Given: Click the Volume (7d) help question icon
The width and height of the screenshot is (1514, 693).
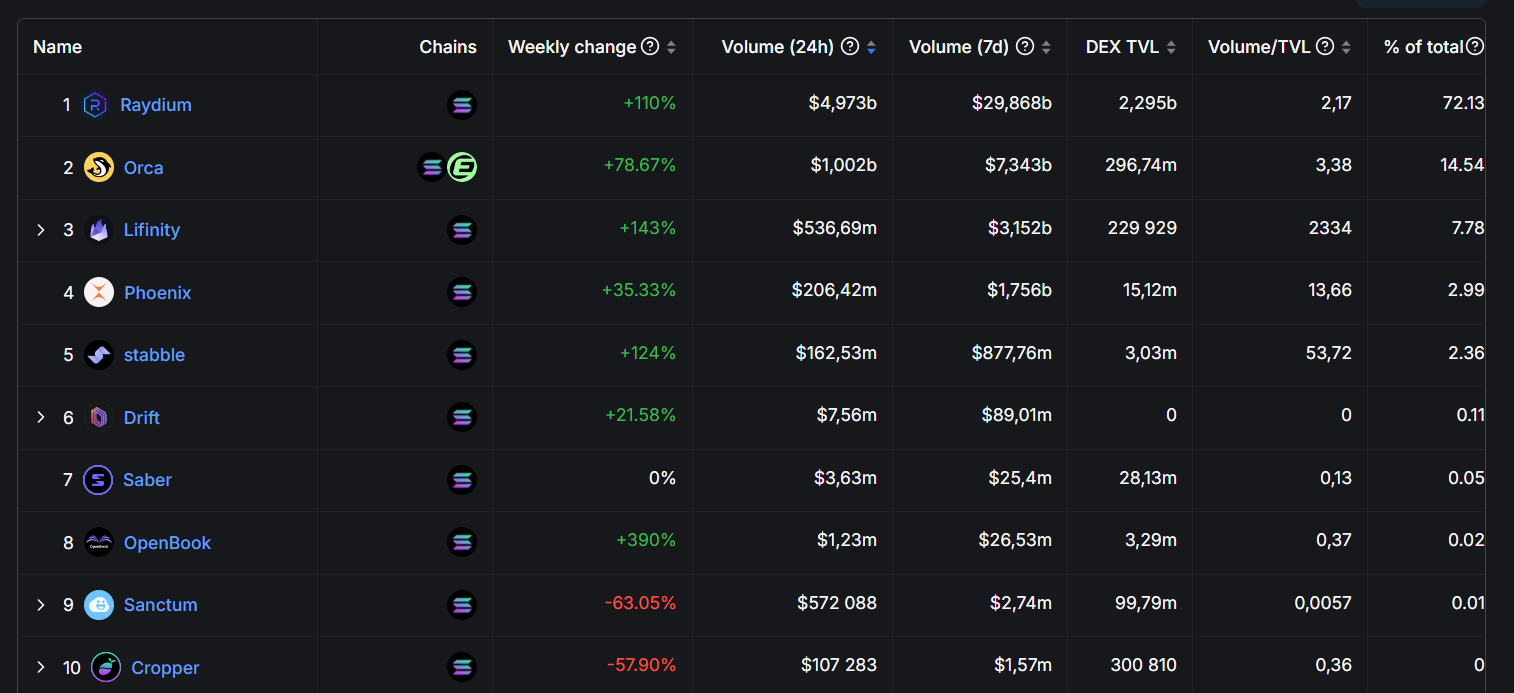Looking at the screenshot, I should [x=1025, y=46].
